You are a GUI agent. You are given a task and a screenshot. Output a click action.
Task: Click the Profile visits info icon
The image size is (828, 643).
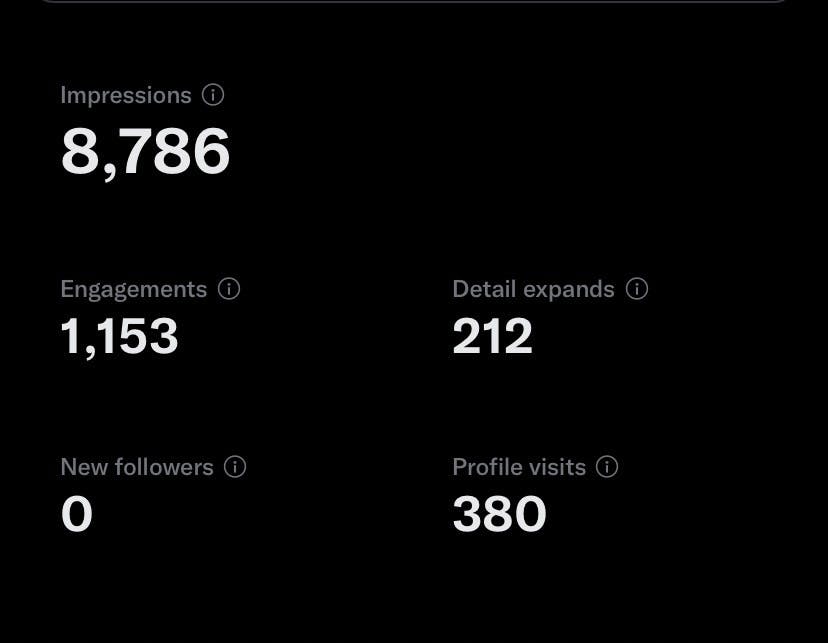point(607,467)
